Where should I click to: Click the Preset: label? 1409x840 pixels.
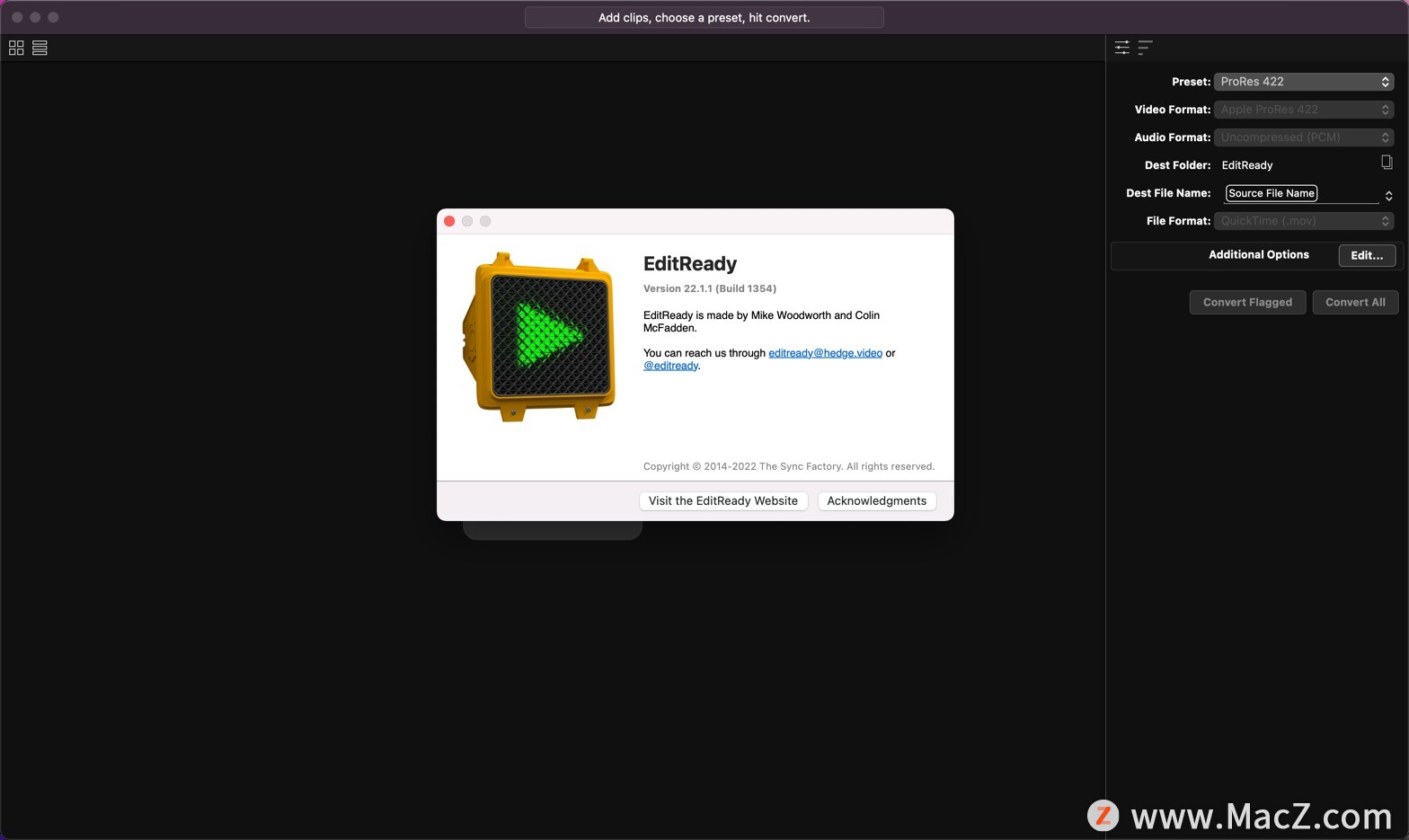(1191, 82)
